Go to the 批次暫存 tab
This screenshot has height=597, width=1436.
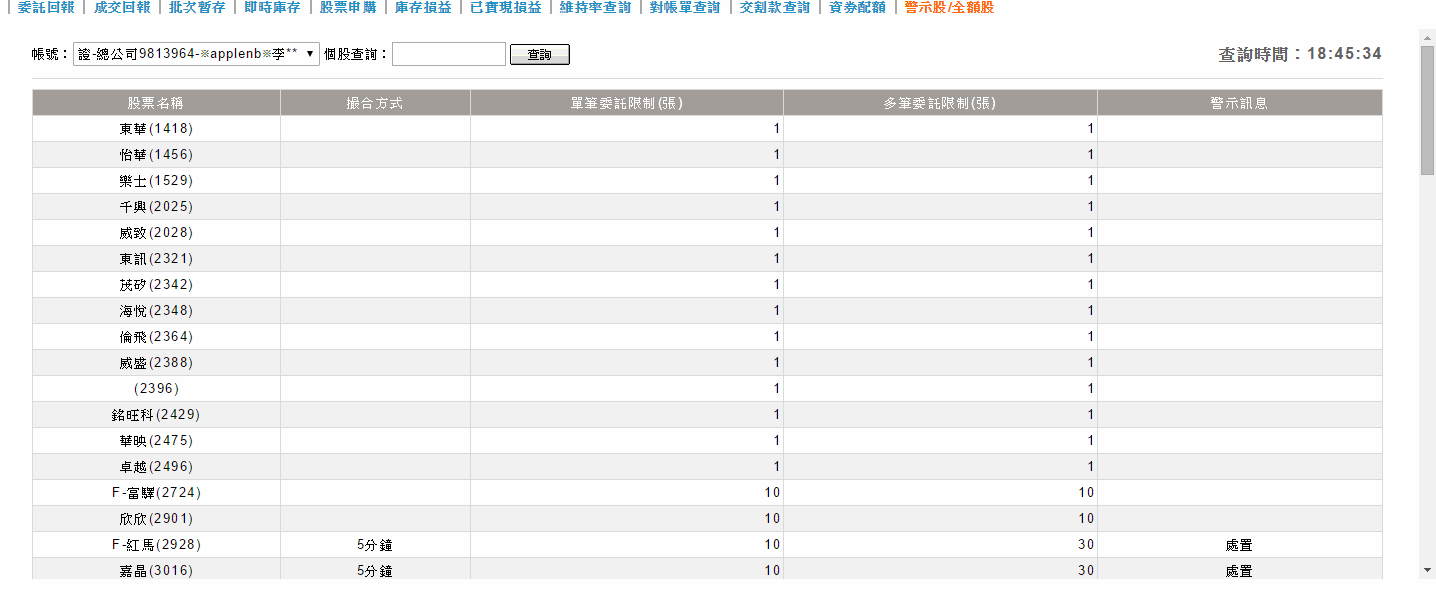(197, 8)
